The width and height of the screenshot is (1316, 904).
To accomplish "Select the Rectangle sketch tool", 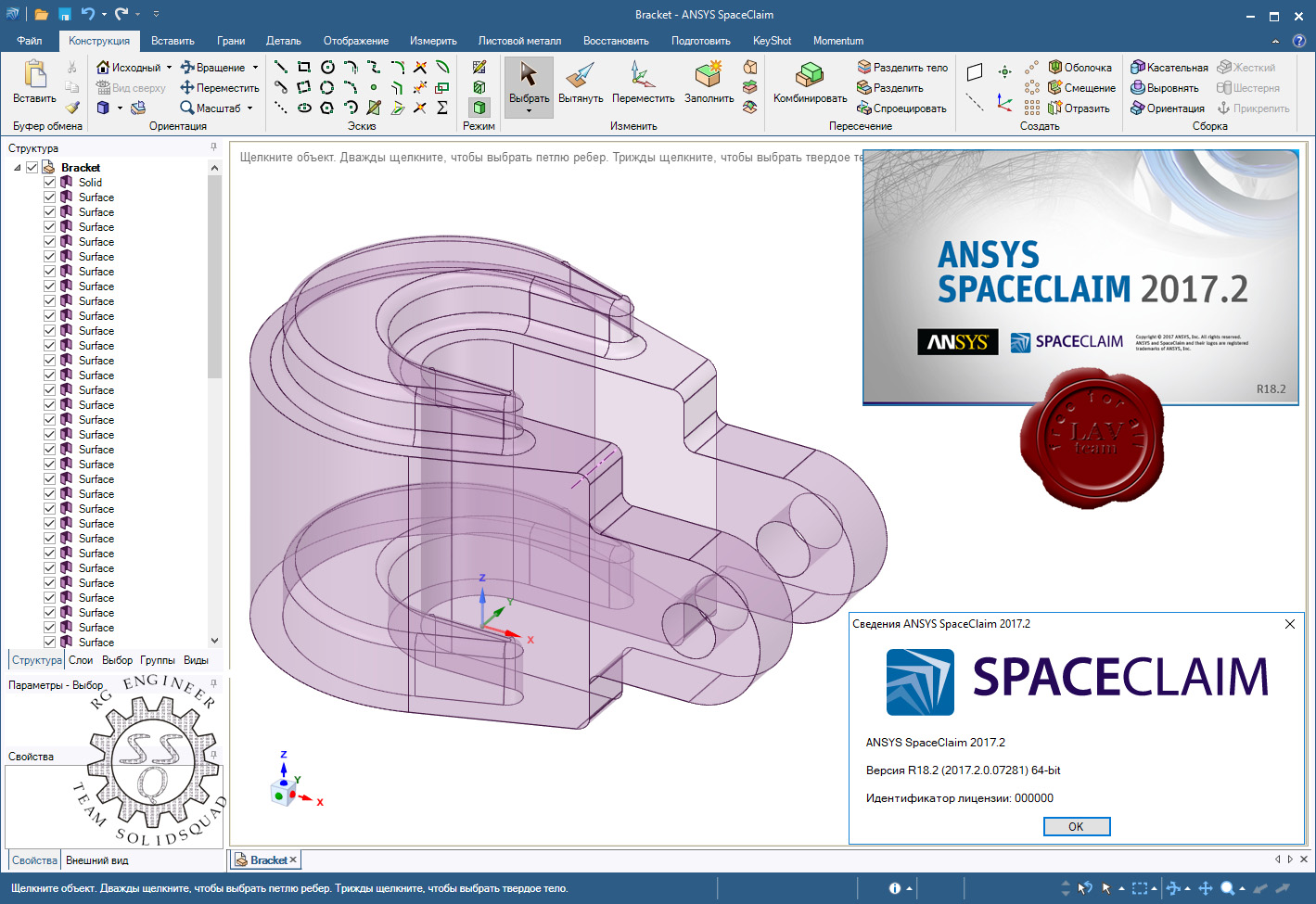I will pos(304,67).
